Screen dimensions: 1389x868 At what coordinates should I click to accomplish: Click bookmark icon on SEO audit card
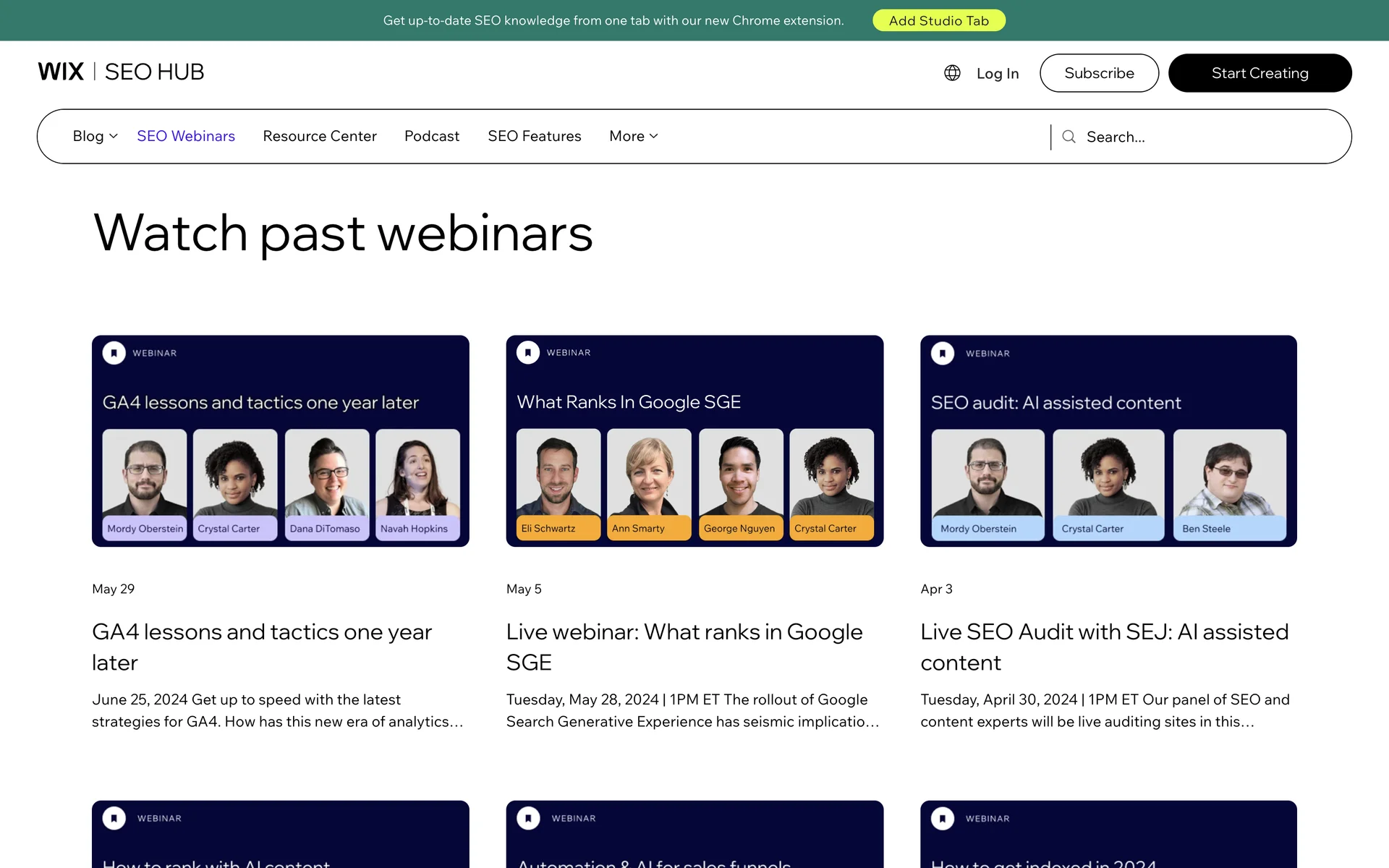coord(942,353)
